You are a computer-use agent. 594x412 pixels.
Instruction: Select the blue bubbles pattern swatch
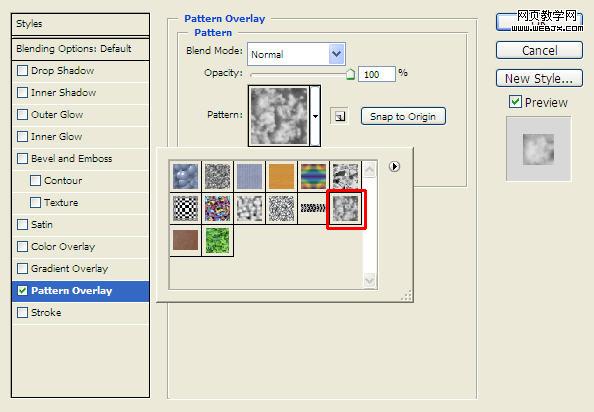tap(185, 176)
